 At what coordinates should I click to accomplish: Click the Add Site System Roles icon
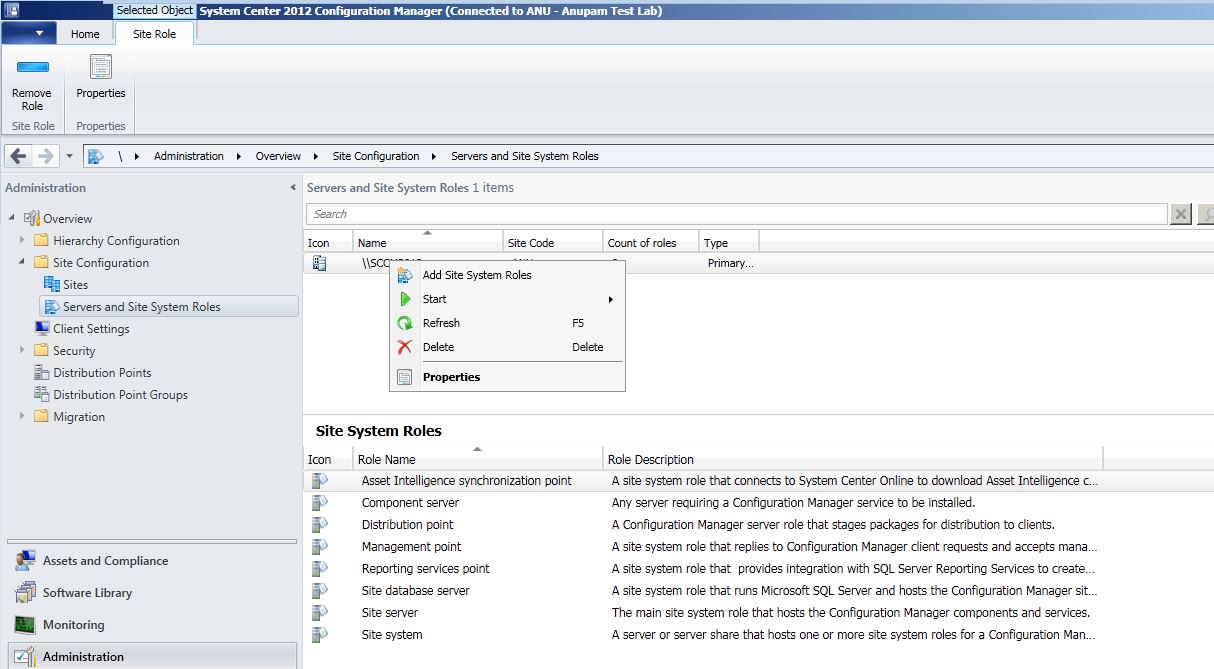[406, 275]
